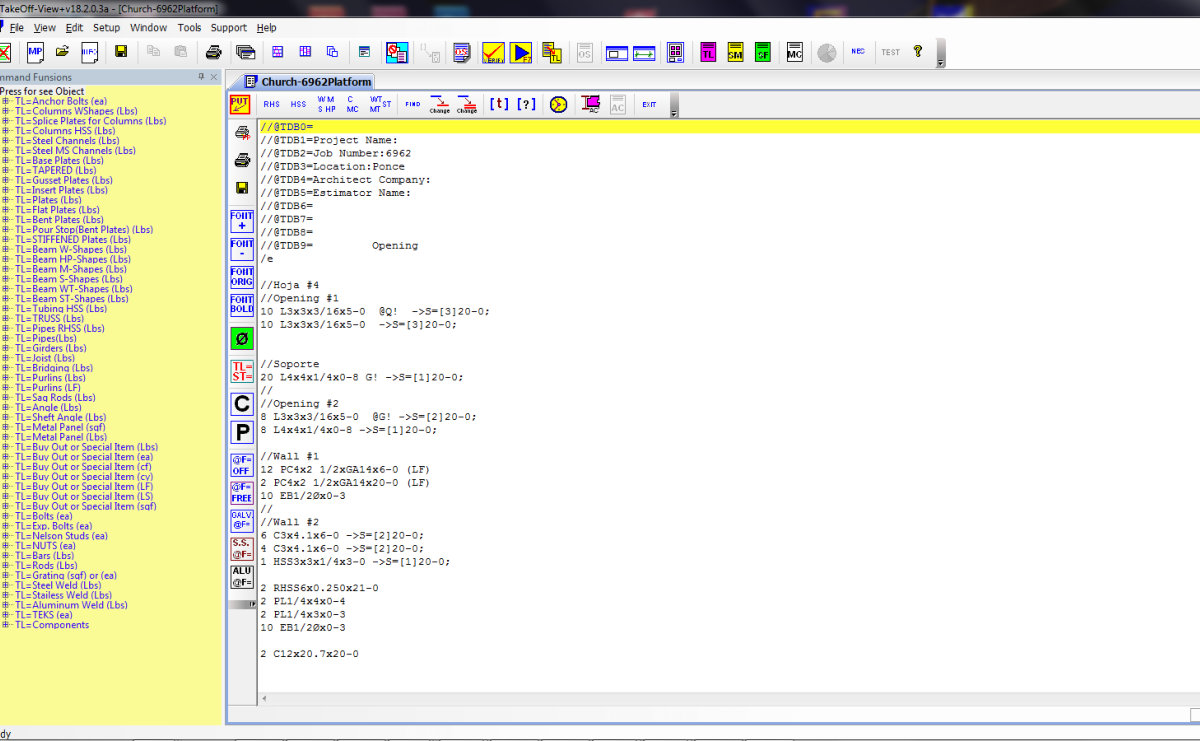Click the floppy disk save icon in top toolbar
Screen dimensions: 1200x741
pos(121,52)
